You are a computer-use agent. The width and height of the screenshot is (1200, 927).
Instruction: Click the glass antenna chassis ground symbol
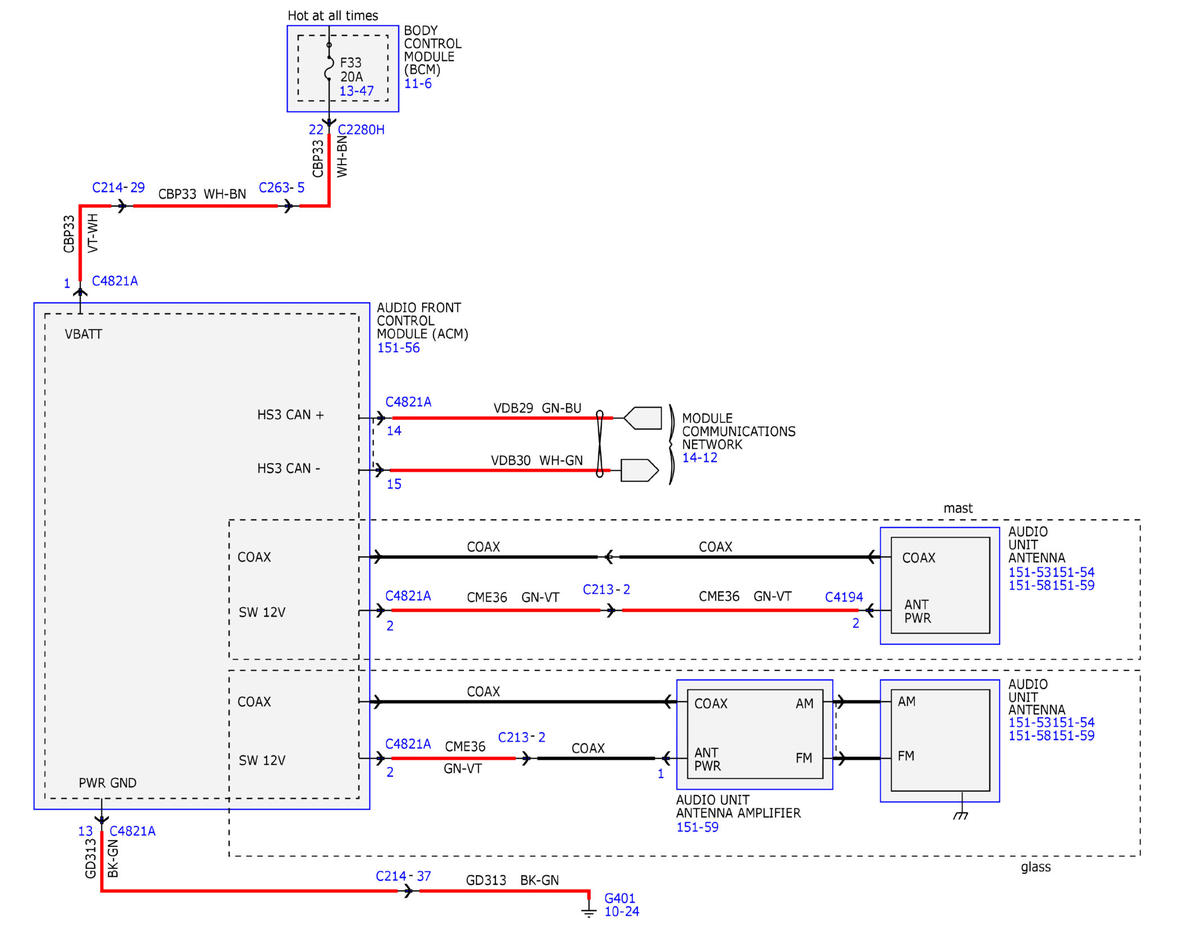[961, 811]
